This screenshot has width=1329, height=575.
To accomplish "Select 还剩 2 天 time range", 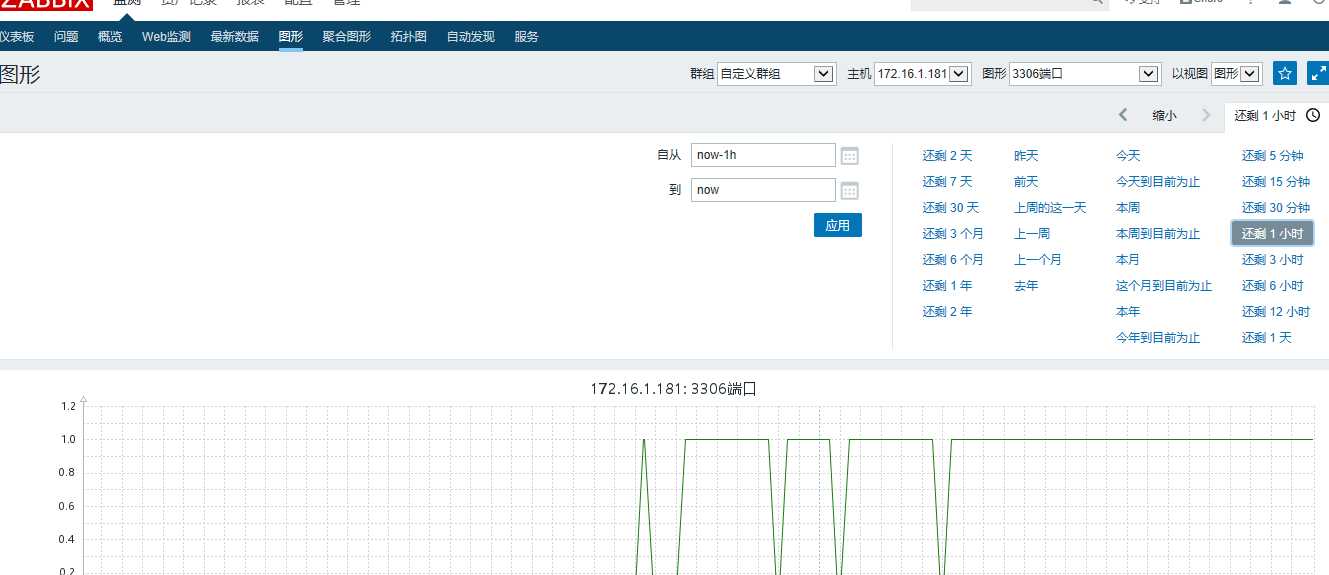I will (x=947, y=156).
